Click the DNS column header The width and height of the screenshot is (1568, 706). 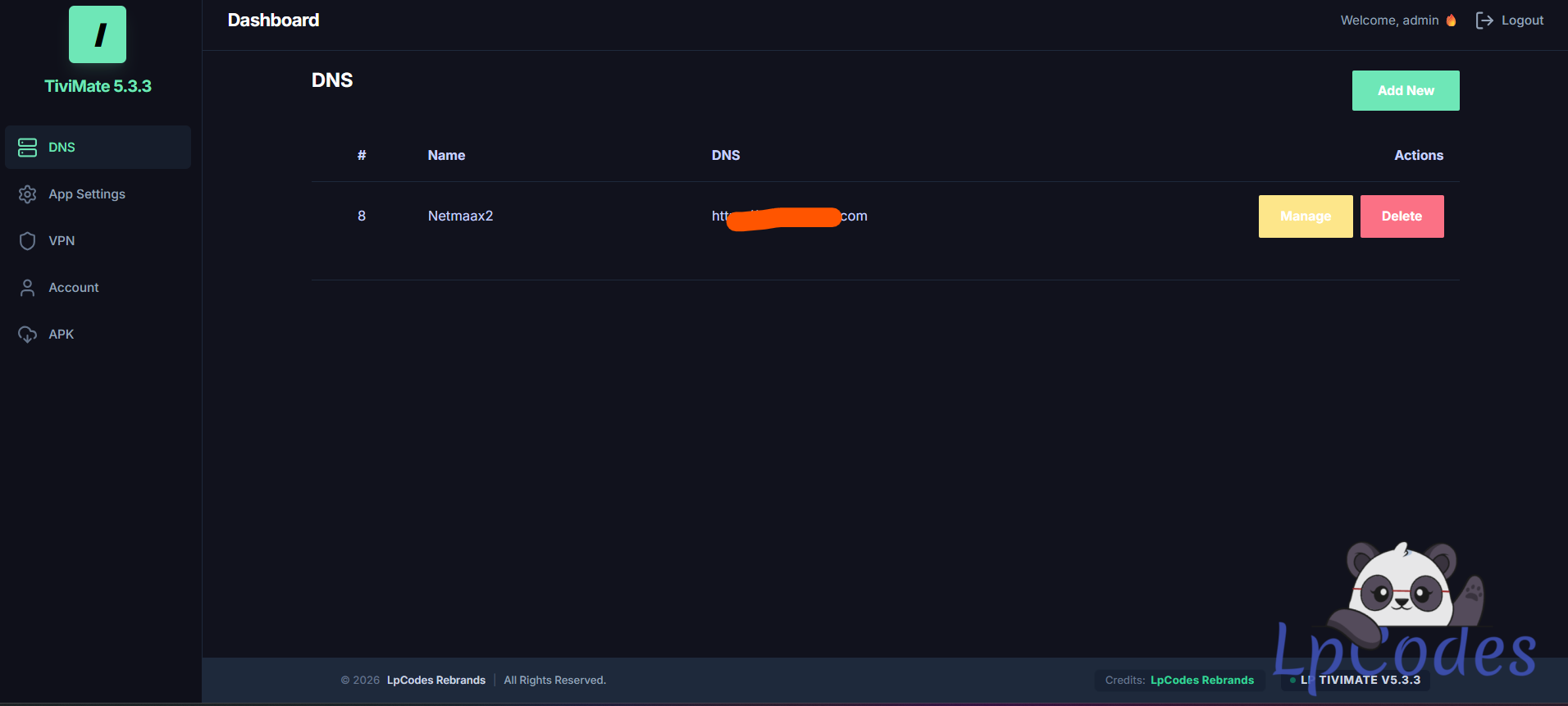[726, 156]
